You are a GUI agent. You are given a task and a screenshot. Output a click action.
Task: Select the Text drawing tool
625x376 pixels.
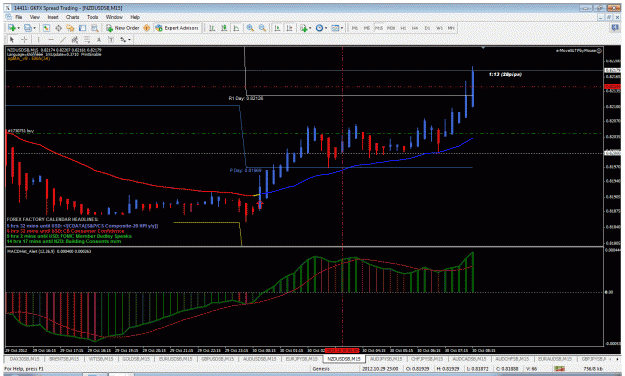click(98, 39)
